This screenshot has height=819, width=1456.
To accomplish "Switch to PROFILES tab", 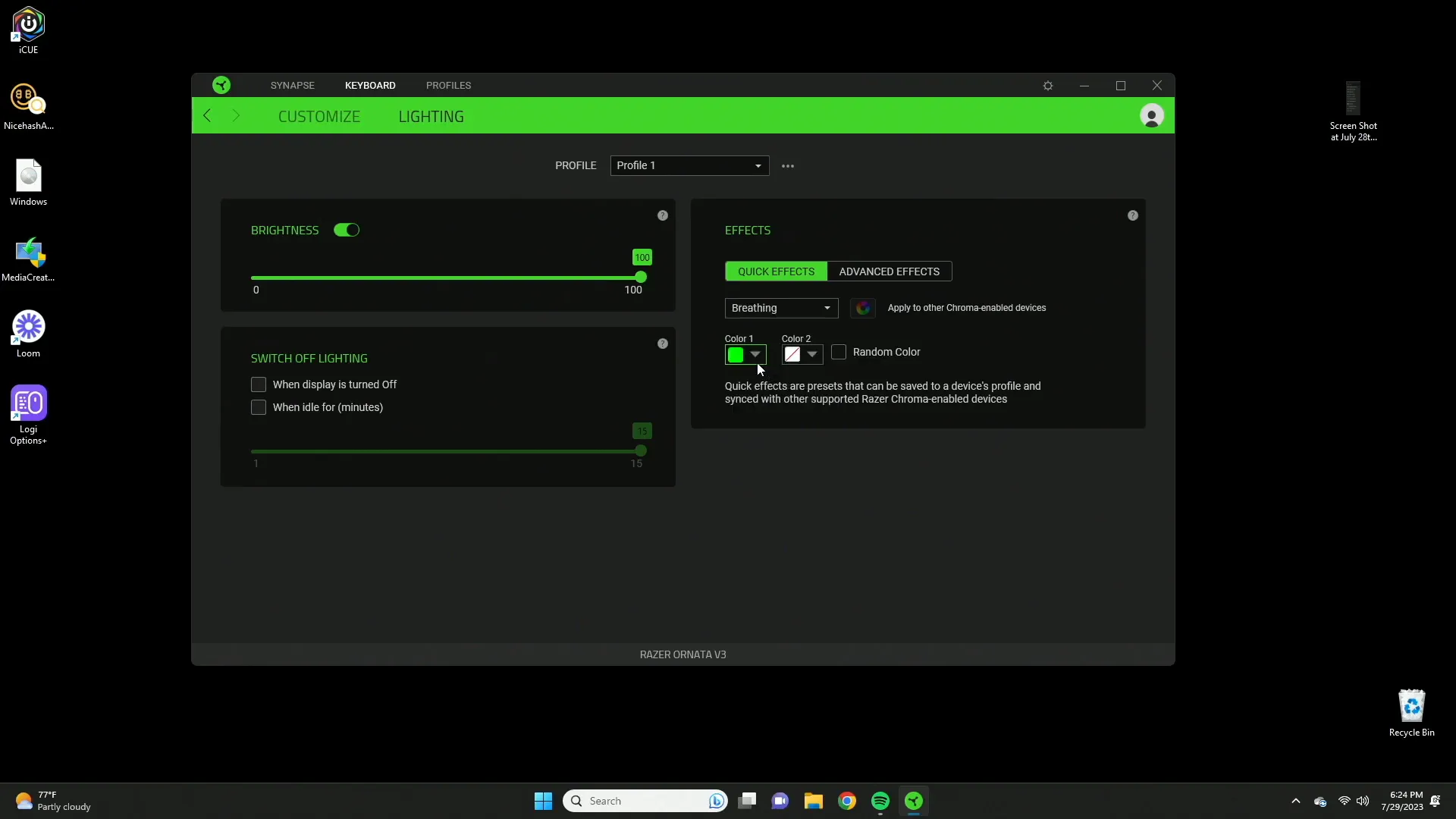I will coord(449,86).
